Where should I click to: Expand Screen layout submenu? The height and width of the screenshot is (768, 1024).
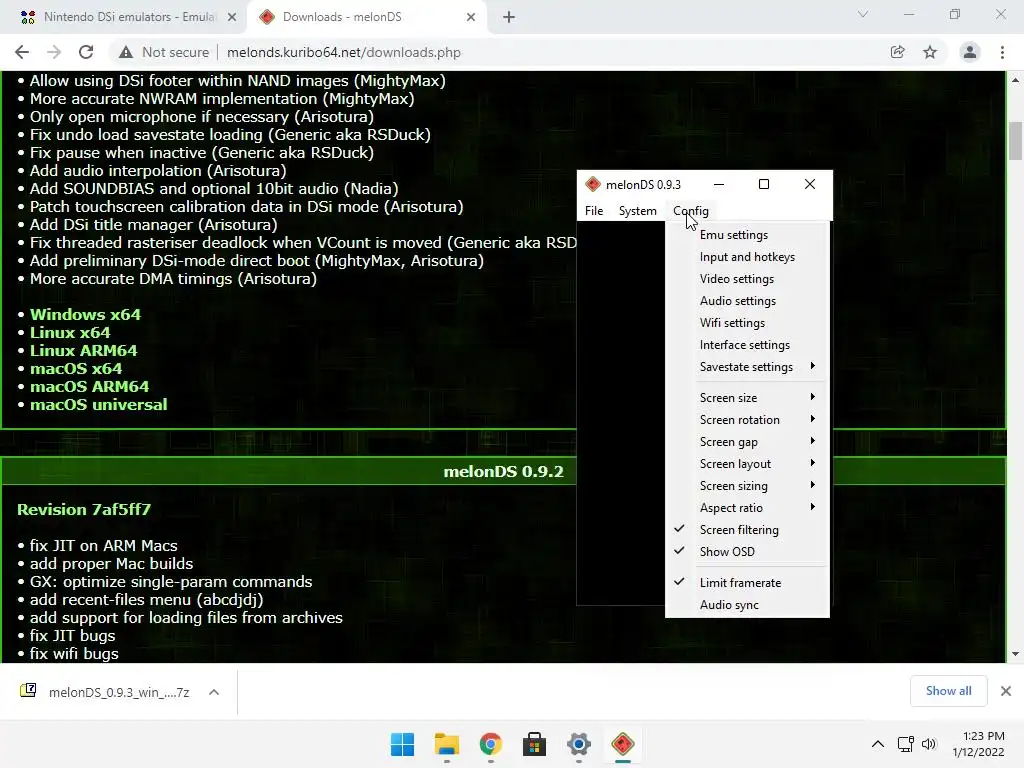click(x=747, y=464)
